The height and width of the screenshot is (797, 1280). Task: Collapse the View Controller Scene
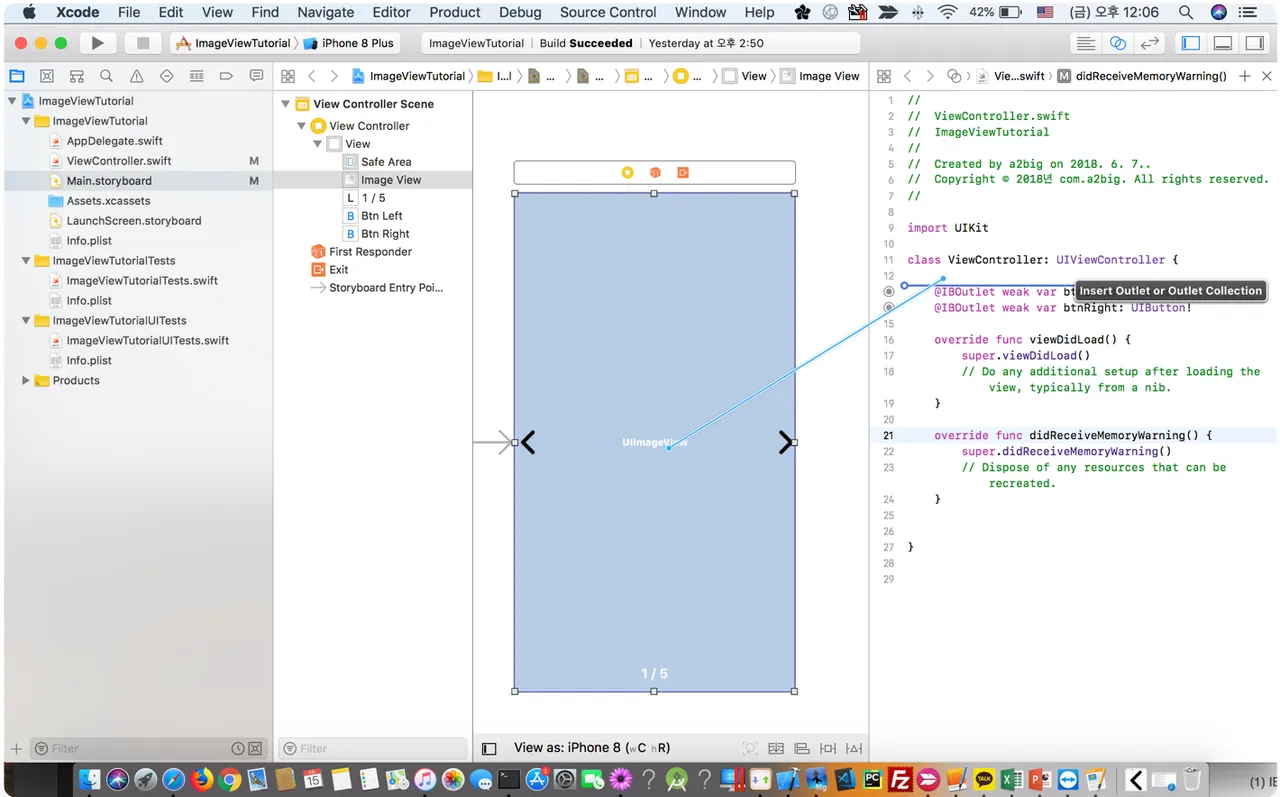tap(286, 104)
